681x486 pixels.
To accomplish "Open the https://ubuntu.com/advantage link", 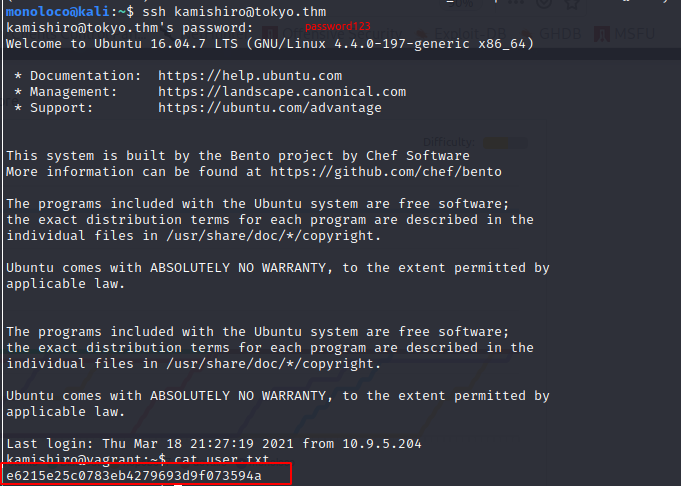I will coord(270,108).
